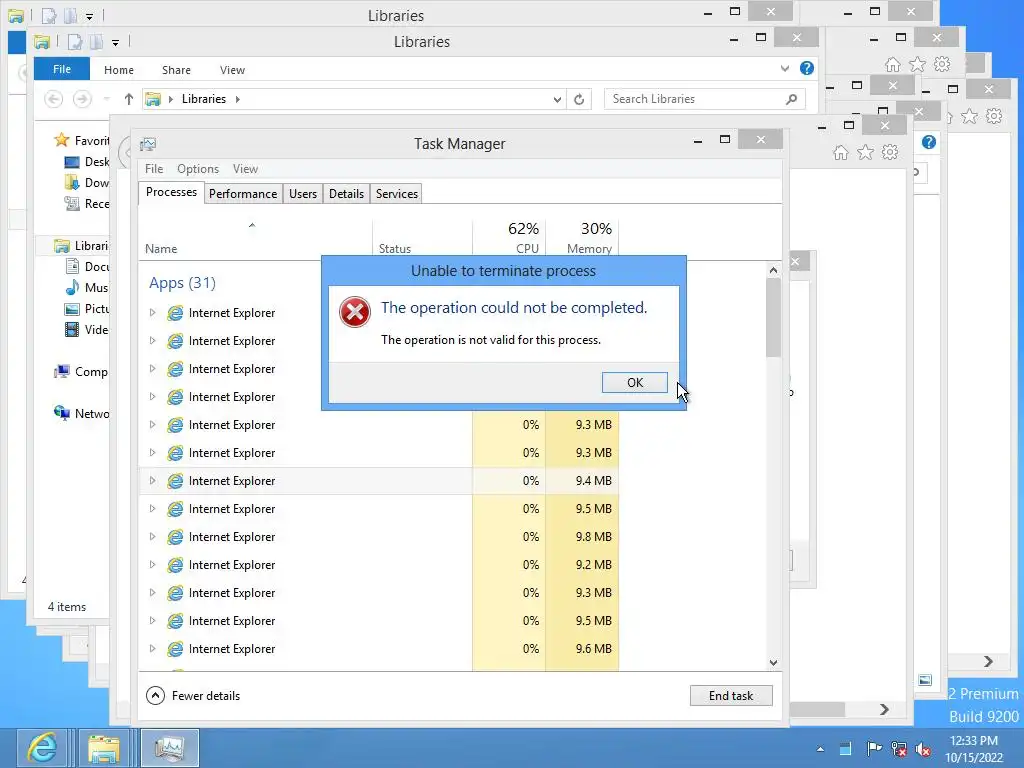The width and height of the screenshot is (1024, 768).
Task: Click Properties icon in front Libraries quick access toolbar
Action: click(x=75, y=42)
